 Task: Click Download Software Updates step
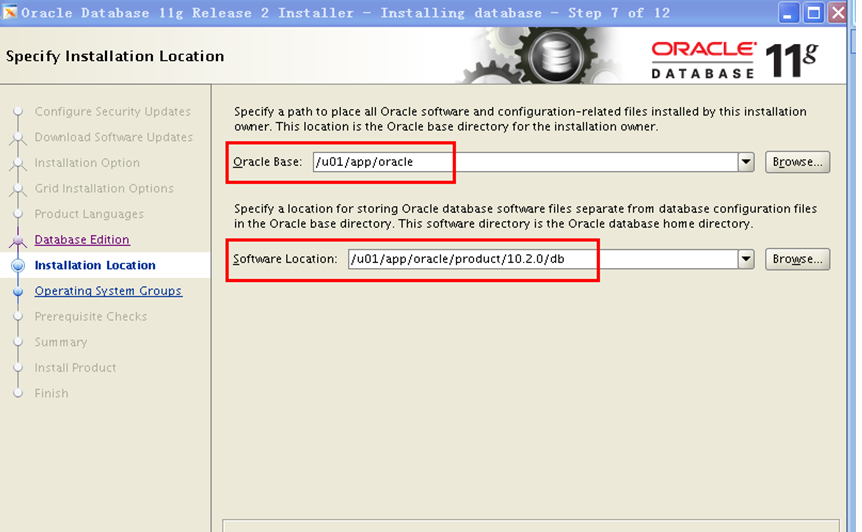(114, 137)
